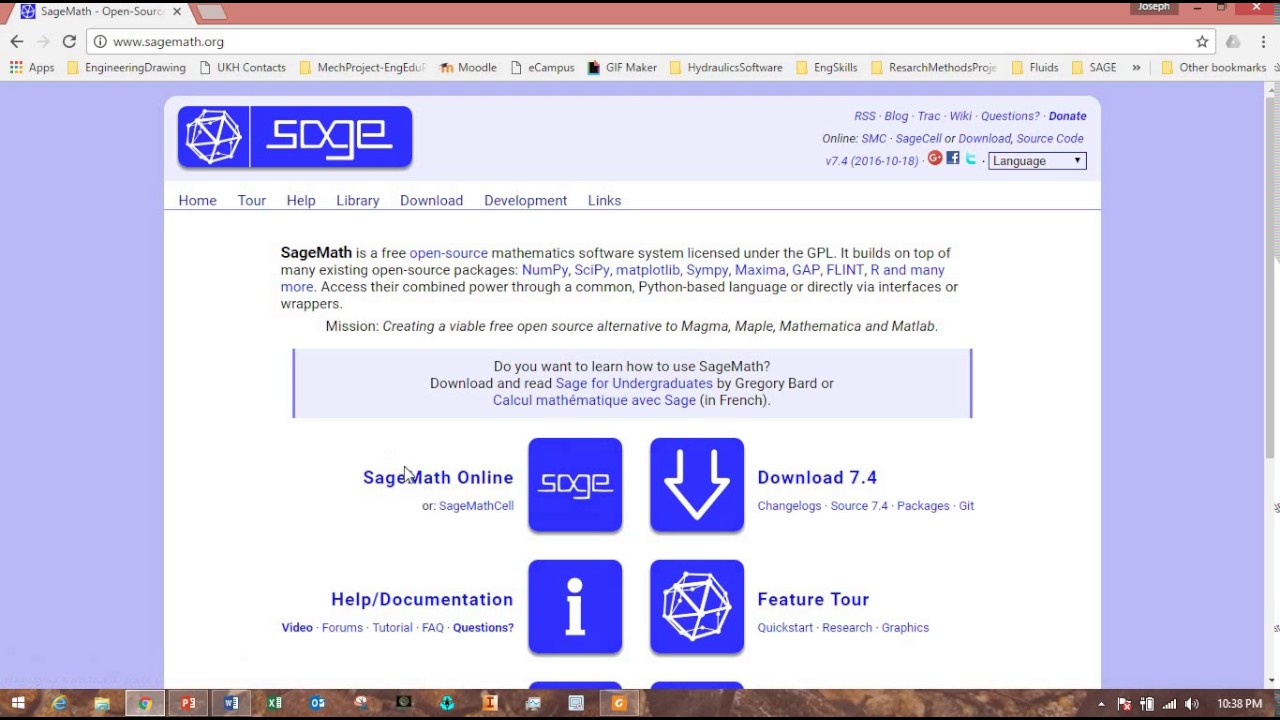Screen dimensions: 1280x720
Task: Click the Wiki link
Action: coord(960,116)
